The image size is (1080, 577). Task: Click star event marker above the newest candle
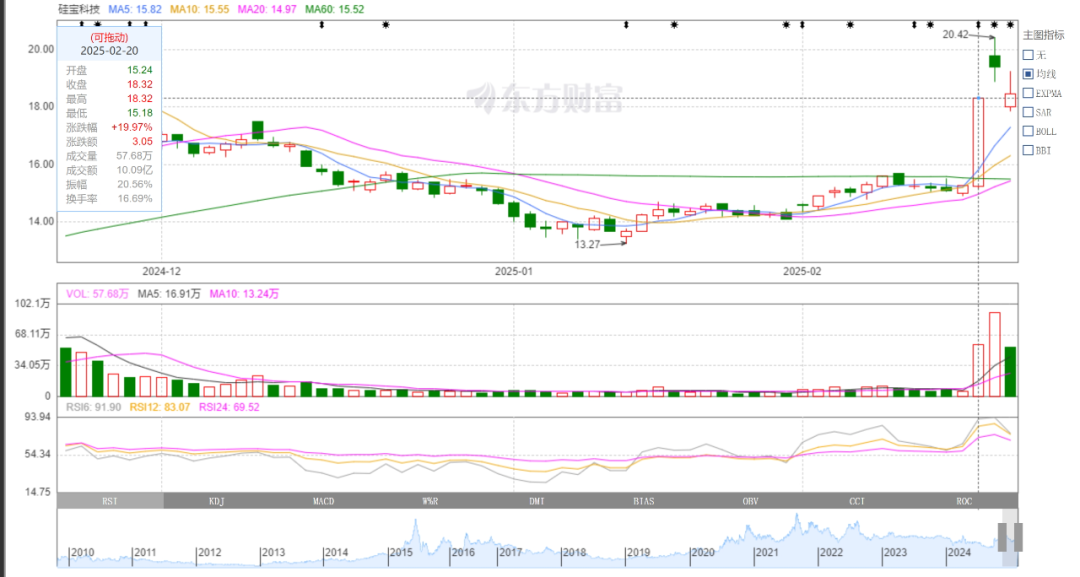tap(1010, 25)
